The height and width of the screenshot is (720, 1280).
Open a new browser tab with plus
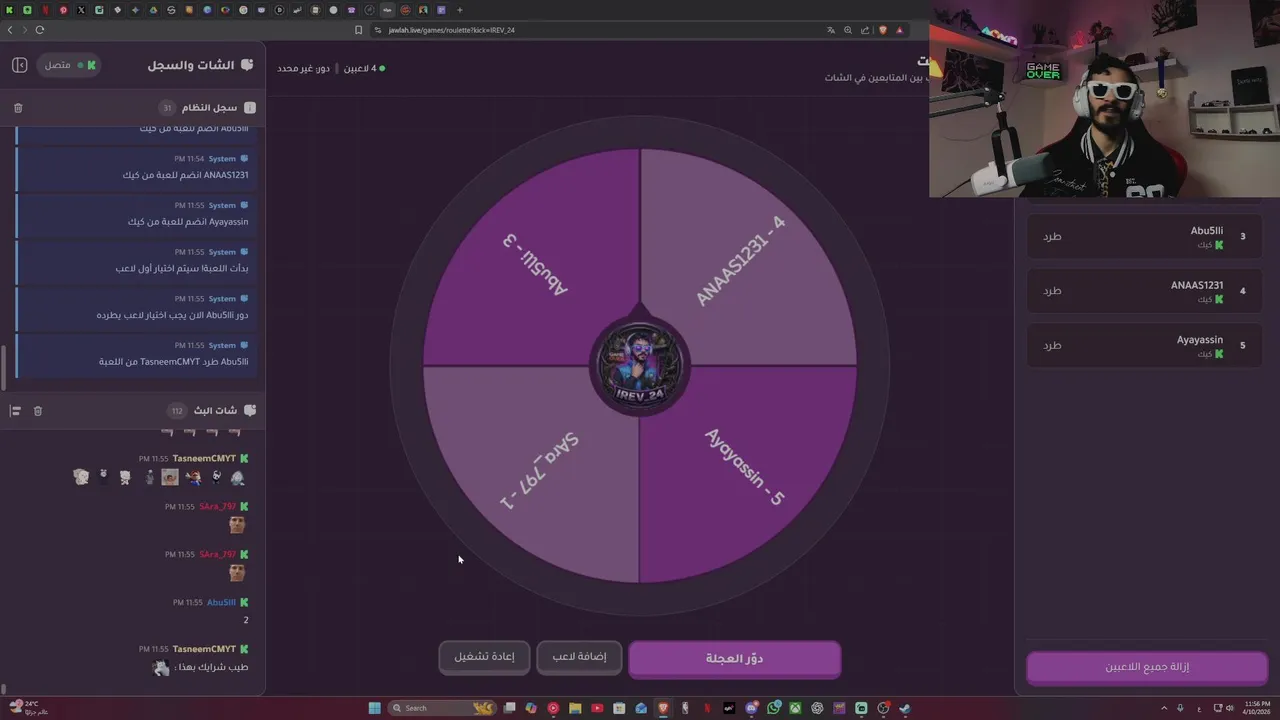460,10
